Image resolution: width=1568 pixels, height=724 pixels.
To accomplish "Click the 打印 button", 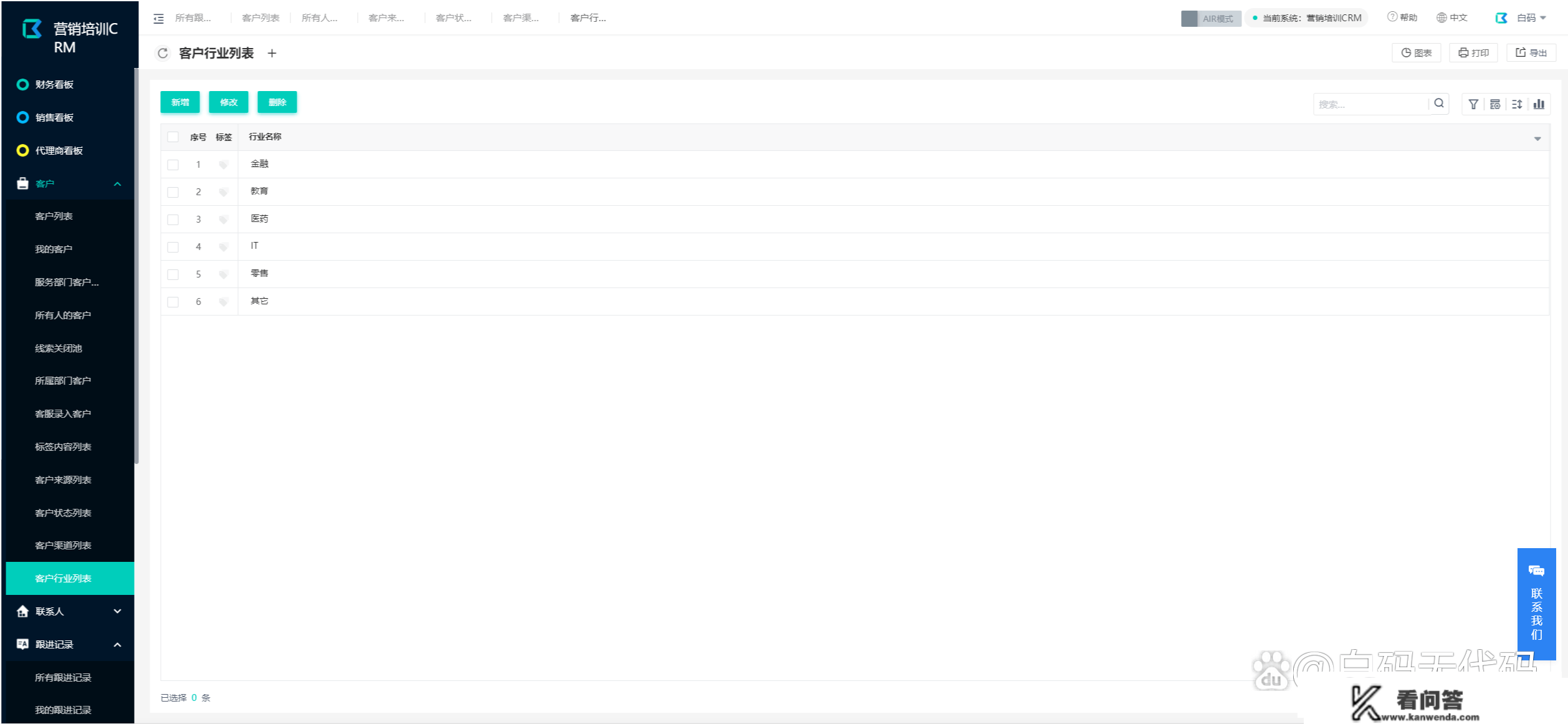I will tap(1474, 53).
